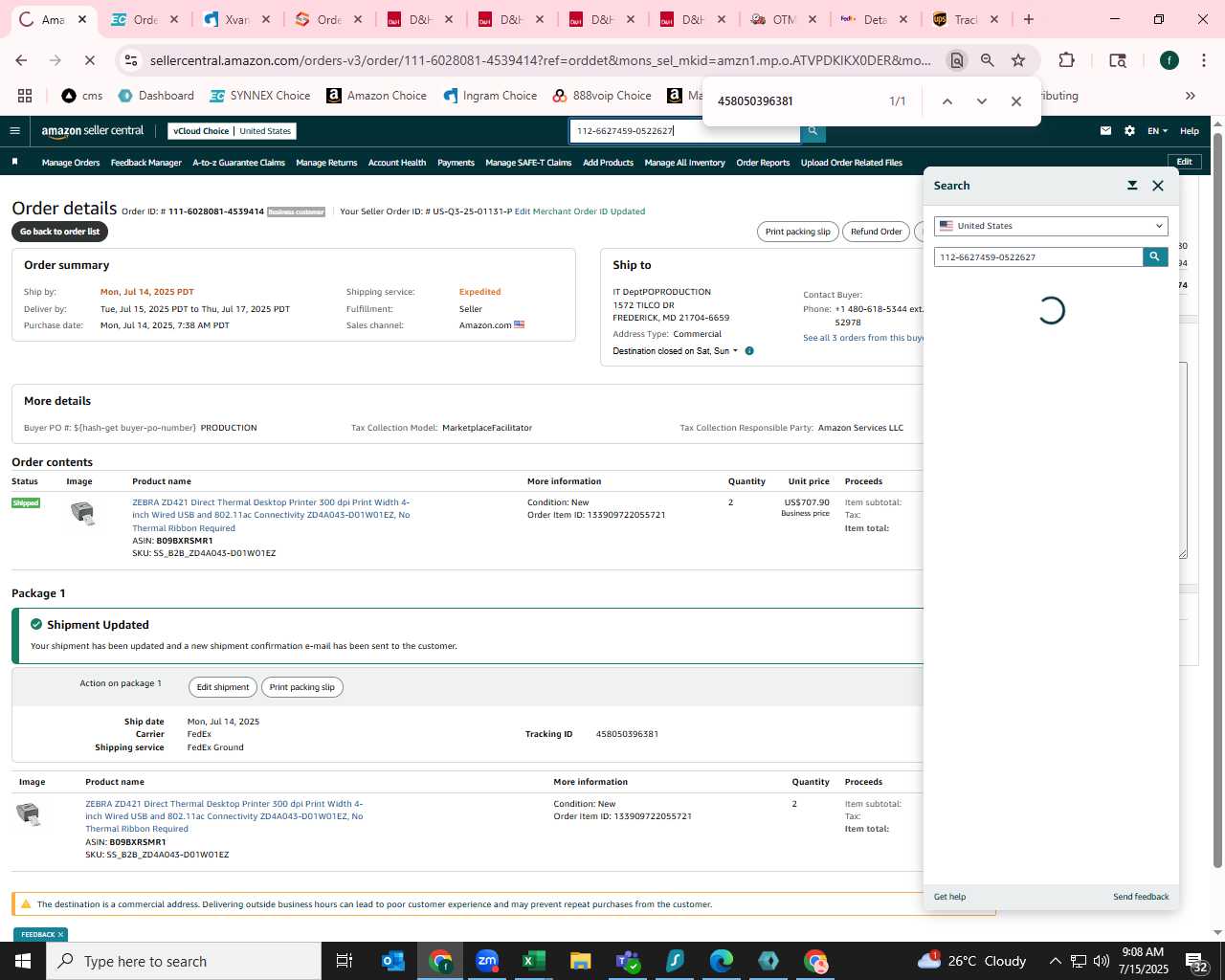Open A-to-z Guarantee Claims
The image size is (1225, 980).
point(239,163)
